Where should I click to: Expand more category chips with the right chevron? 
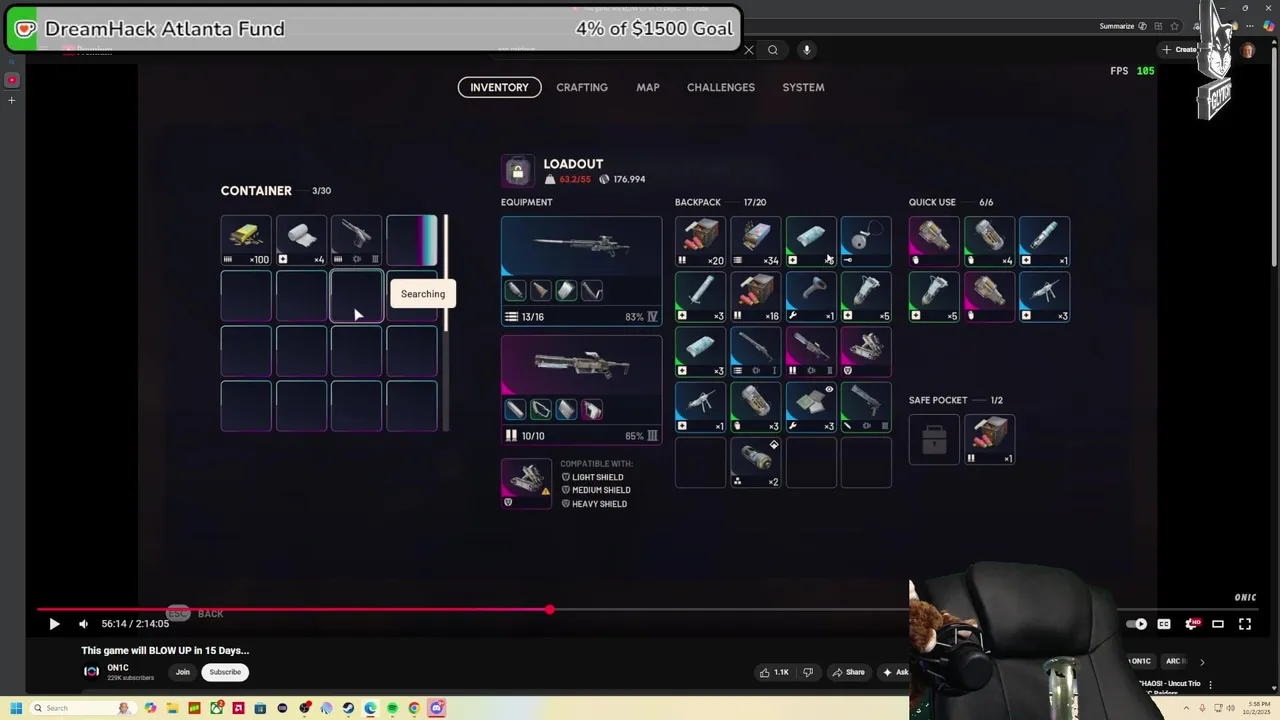1202,661
